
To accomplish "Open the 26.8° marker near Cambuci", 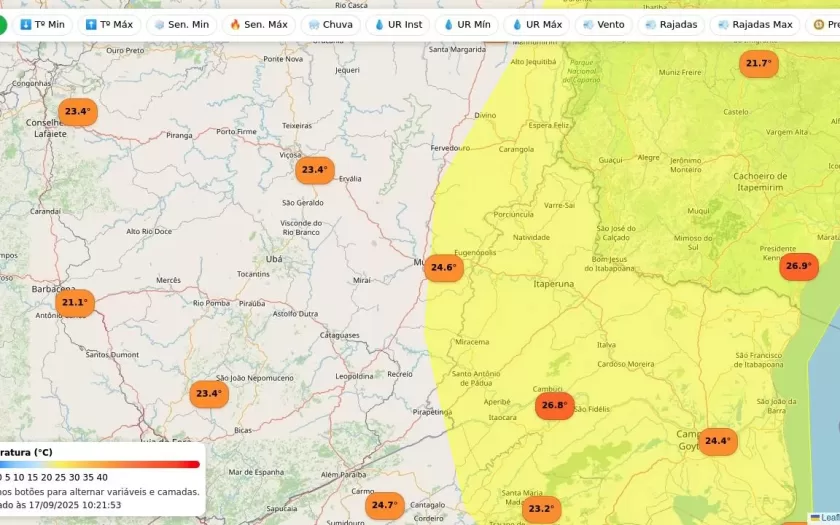I will click(x=554, y=405).
